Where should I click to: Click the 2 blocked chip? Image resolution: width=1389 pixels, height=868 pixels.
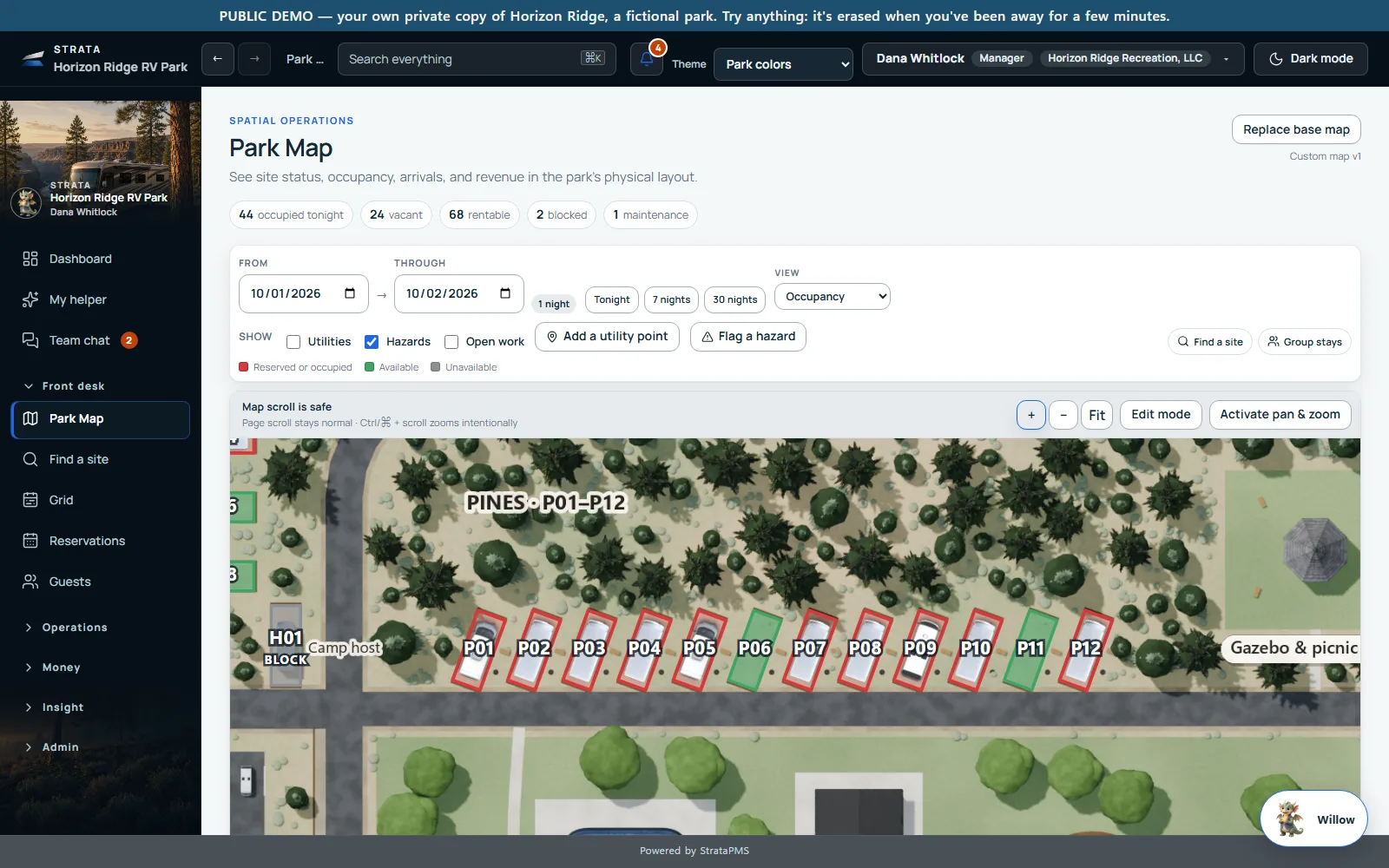(x=562, y=215)
